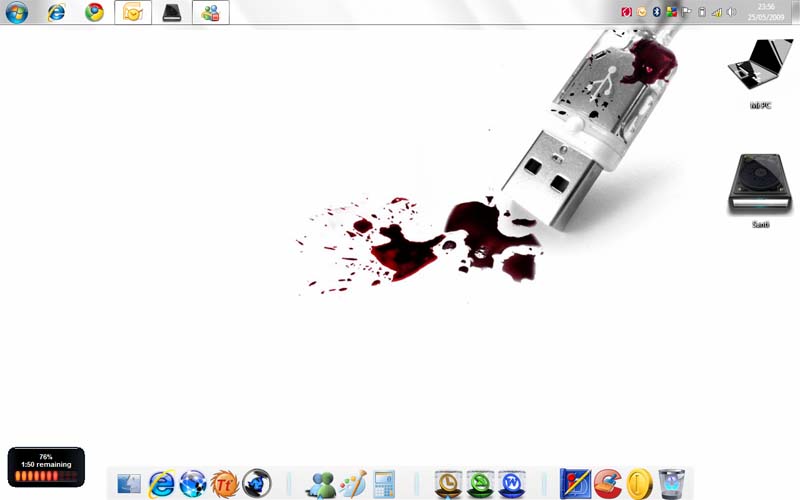Open the network signal tray icon
Screen dimensions: 800x500
pos(717,12)
